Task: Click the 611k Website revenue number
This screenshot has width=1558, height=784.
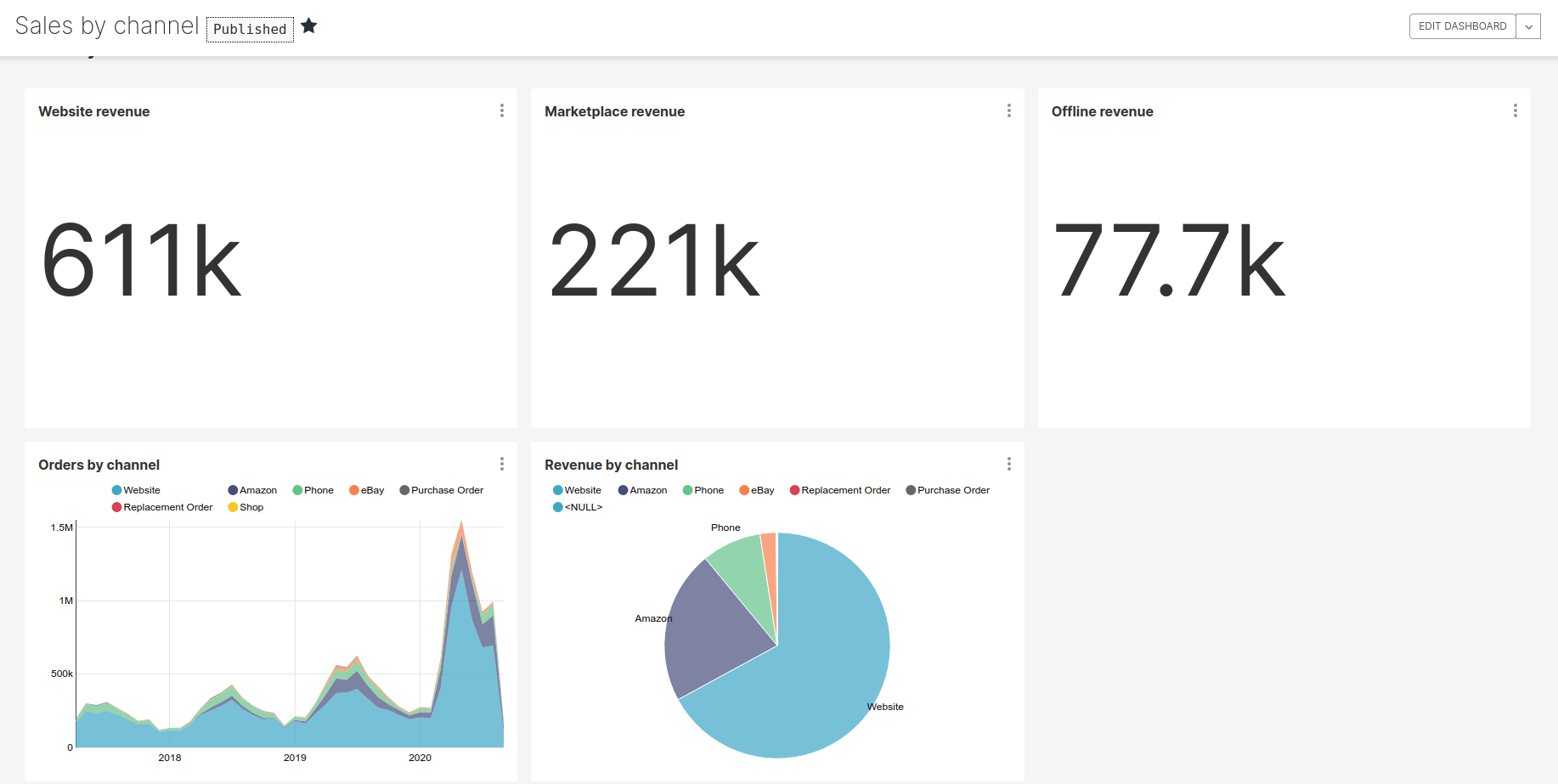Action: (x=142, y=260)
